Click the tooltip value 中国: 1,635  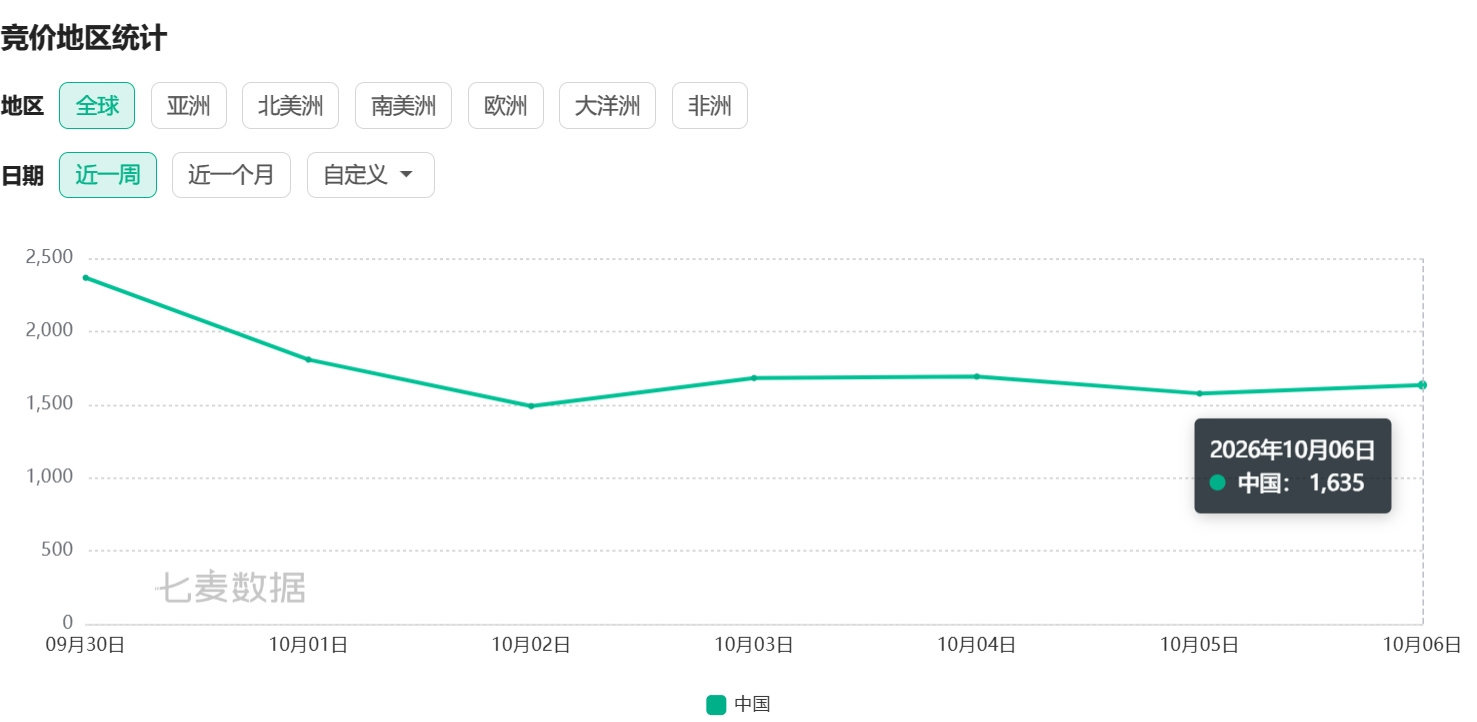click(1288, 483)
